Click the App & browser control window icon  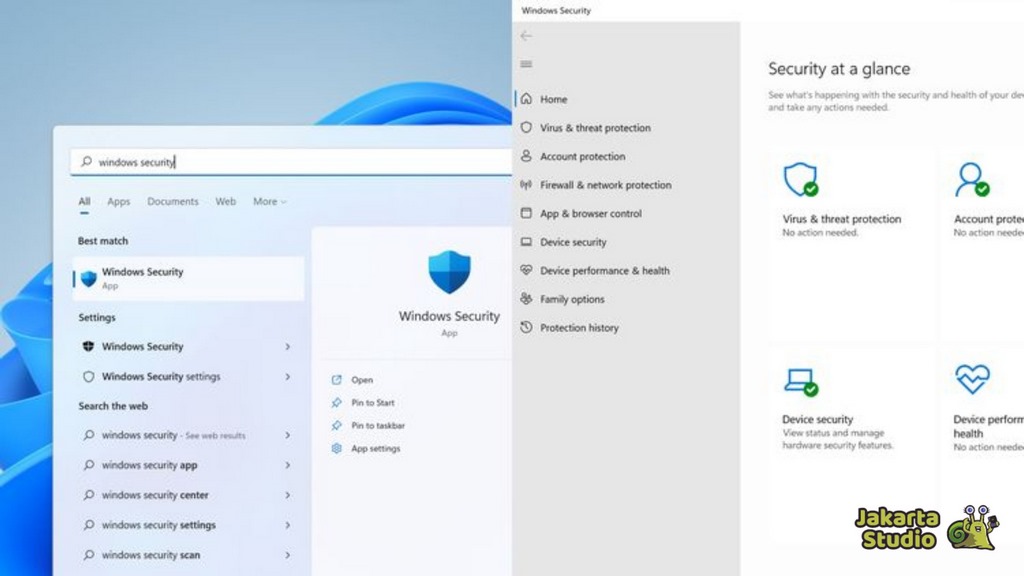526,213
